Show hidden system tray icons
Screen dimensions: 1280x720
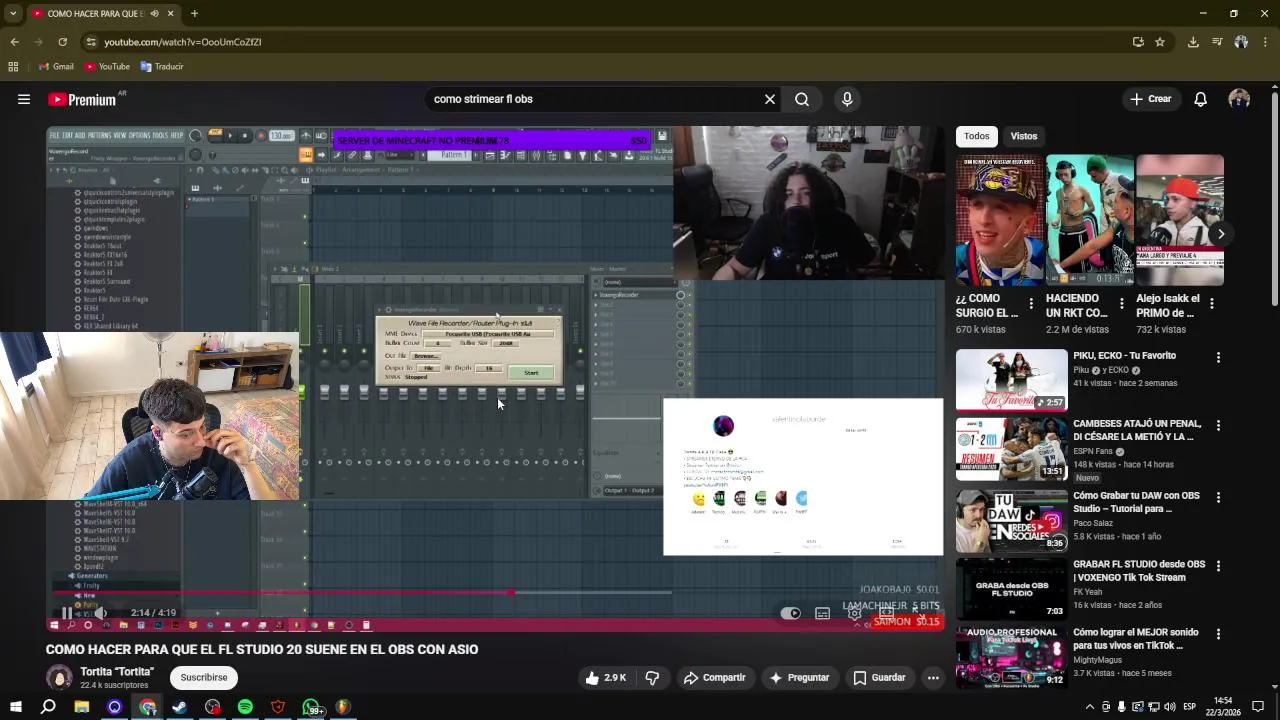1090,707
